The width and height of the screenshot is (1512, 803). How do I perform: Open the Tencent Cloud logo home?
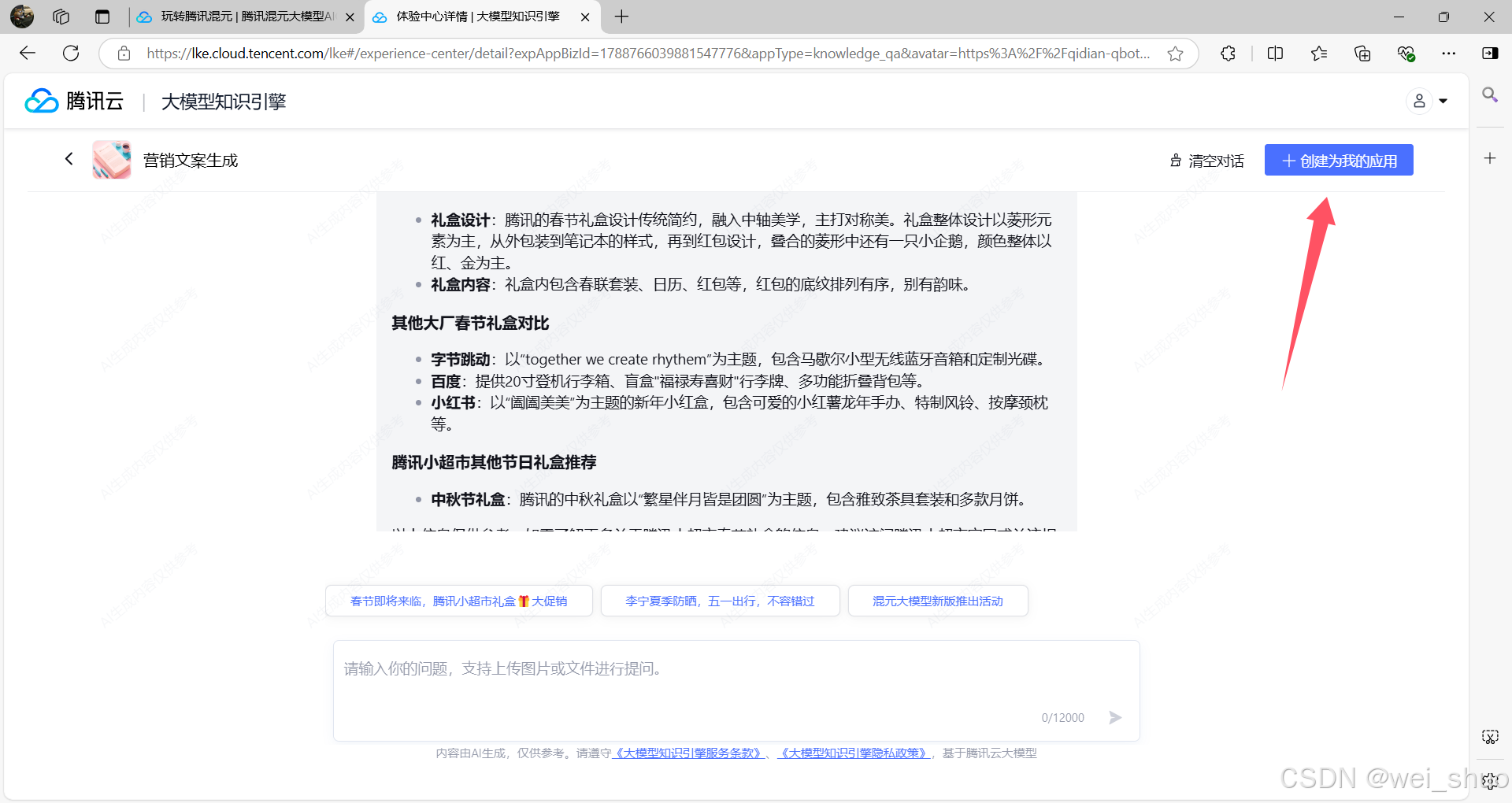(x=75, y=102)
